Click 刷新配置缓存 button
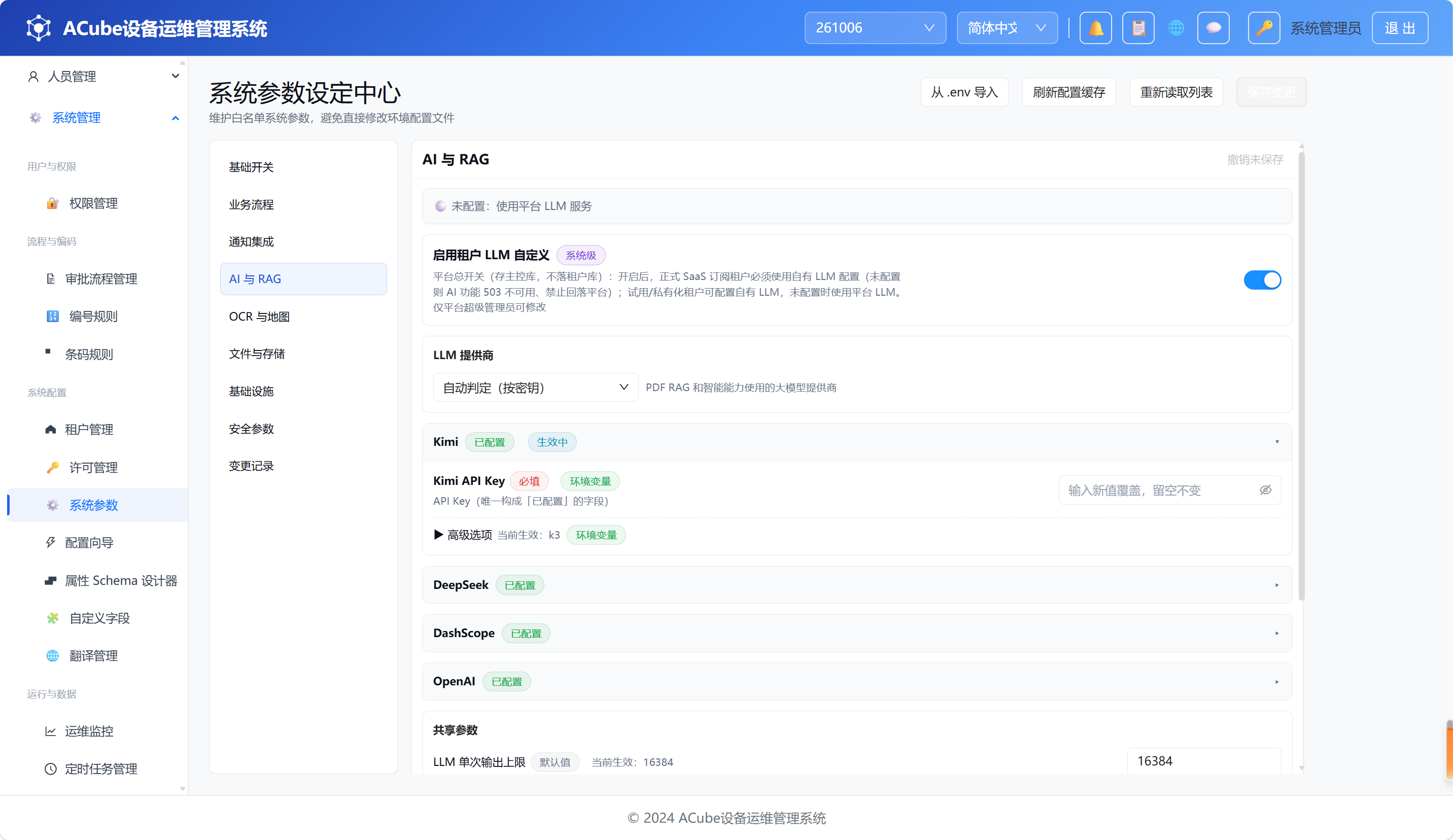This screenshot has width=1453, height=840. coord(1068,92)
